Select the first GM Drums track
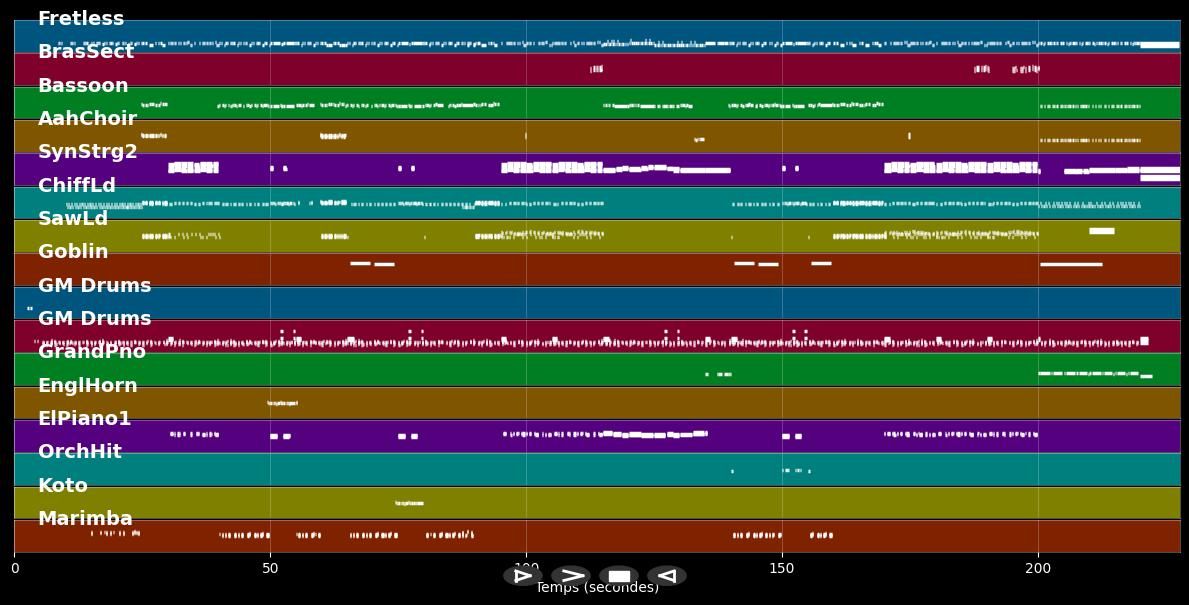Viewport: 1189px width, 605px height. tap(94, 285)
